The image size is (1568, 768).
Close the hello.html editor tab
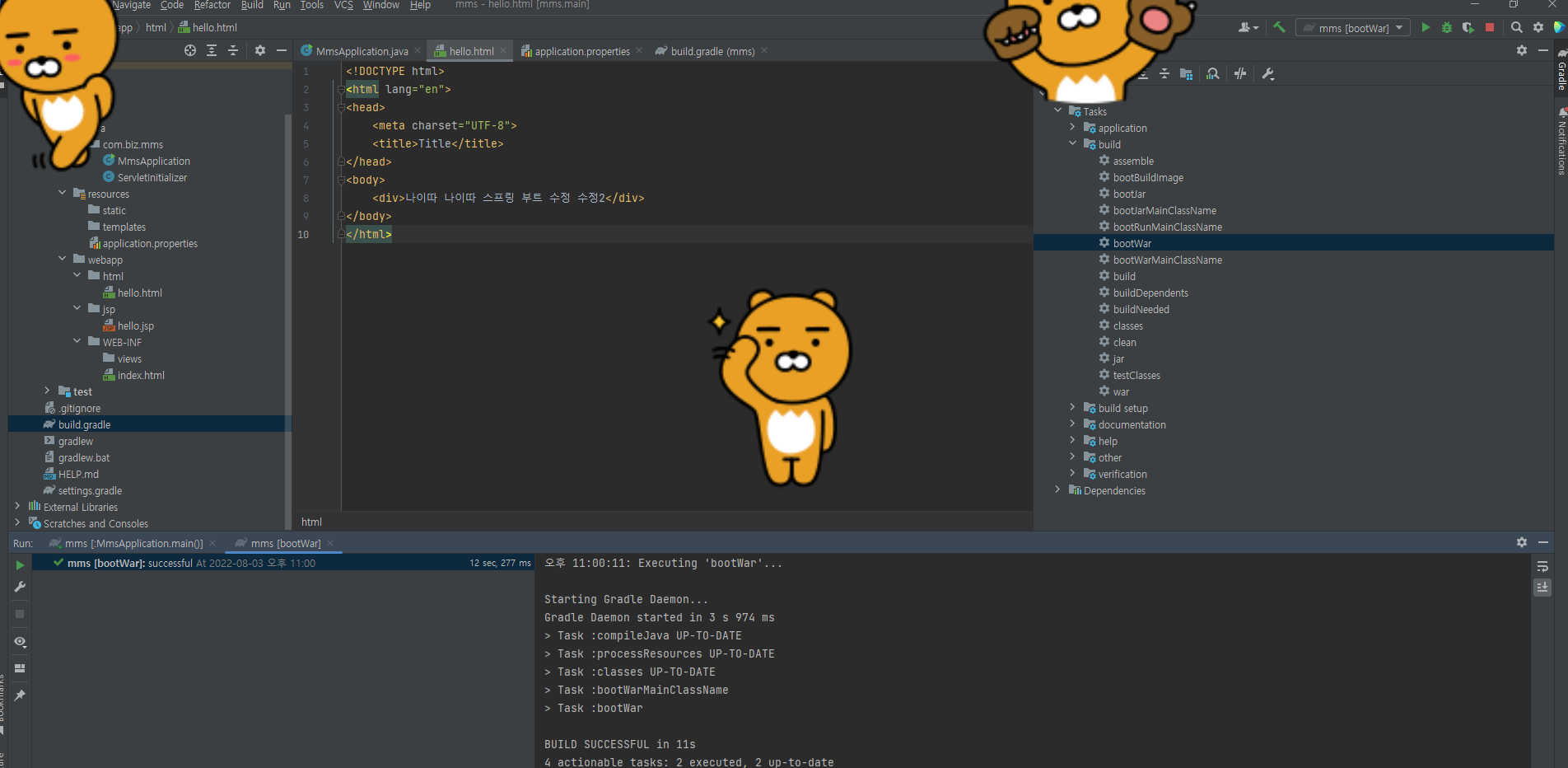coord(503,51)
